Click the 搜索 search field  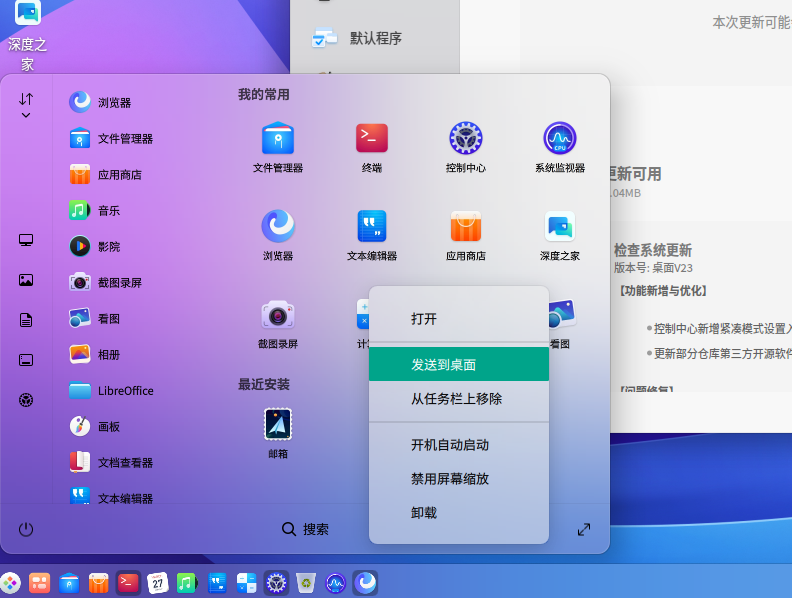(x=305, y=529)
